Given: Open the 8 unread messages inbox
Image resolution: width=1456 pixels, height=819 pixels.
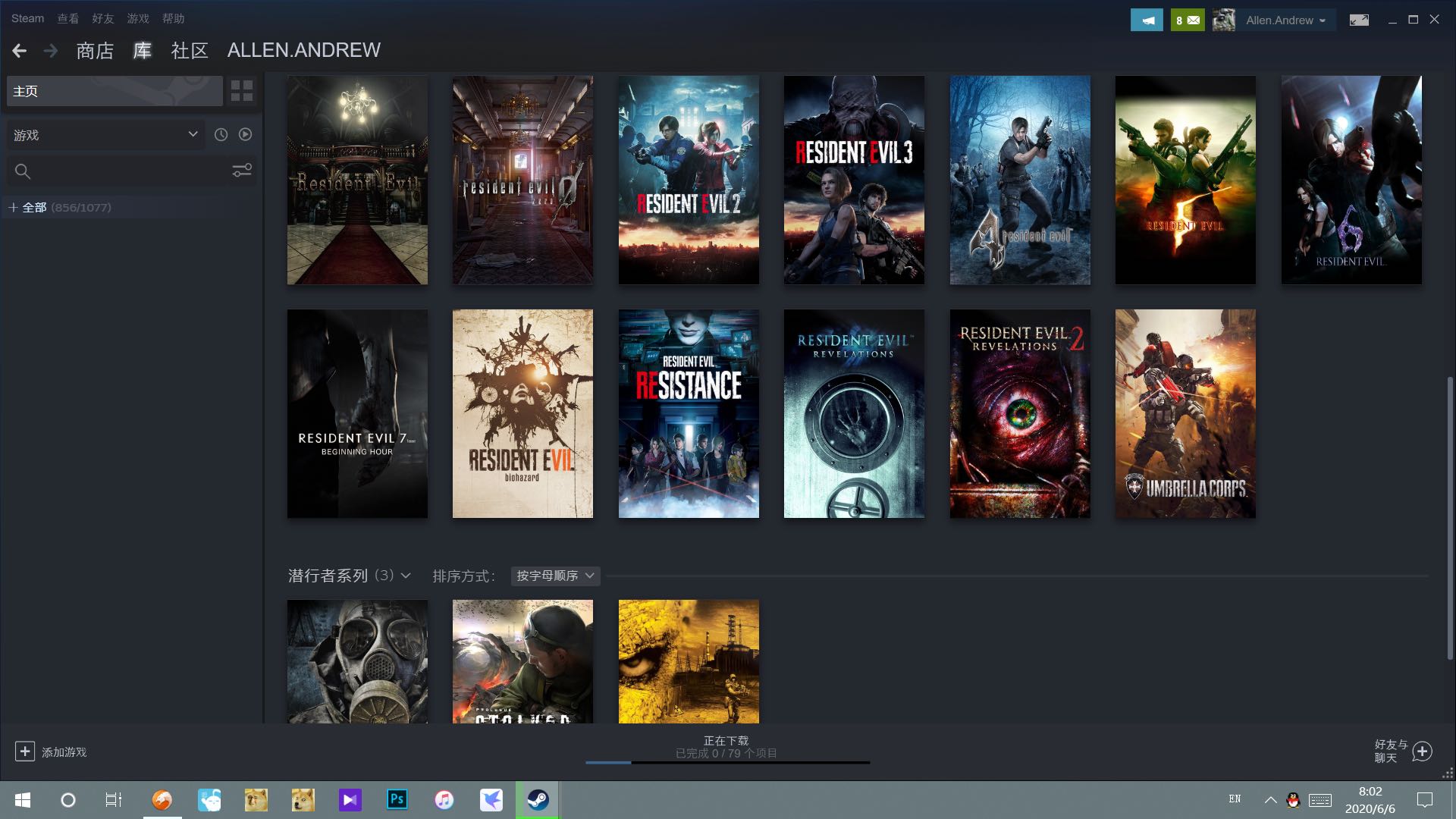Looking at the screenshot, I should coord(1188,20).
